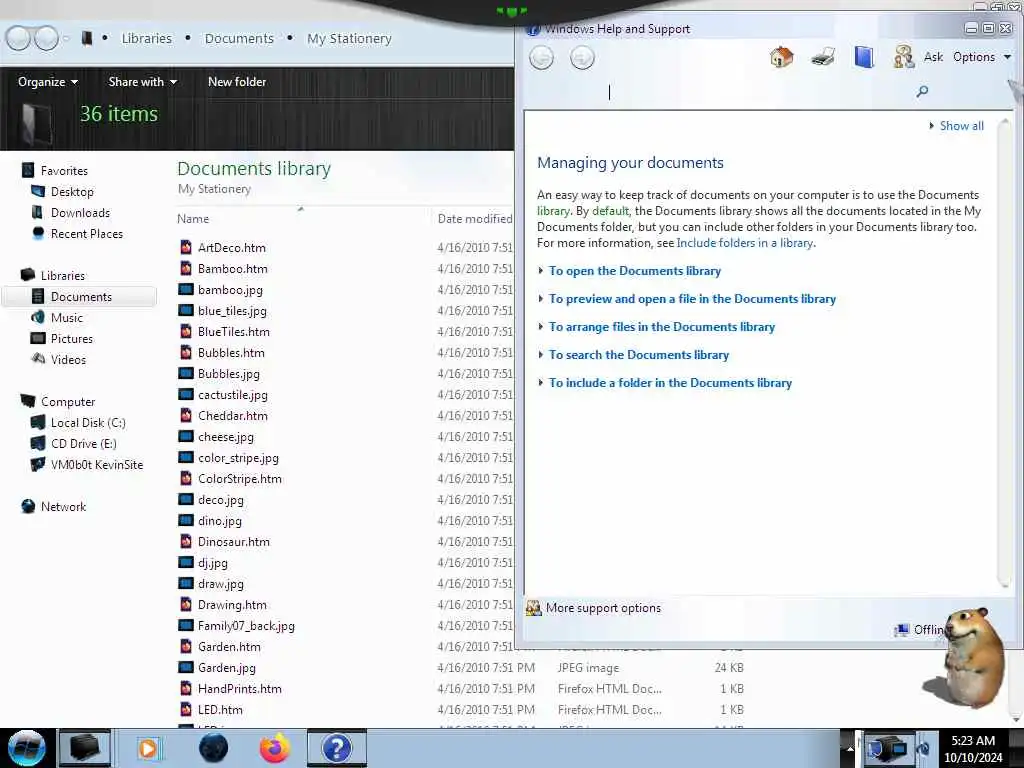Open the Help home page icon

[x=781, y=57]
